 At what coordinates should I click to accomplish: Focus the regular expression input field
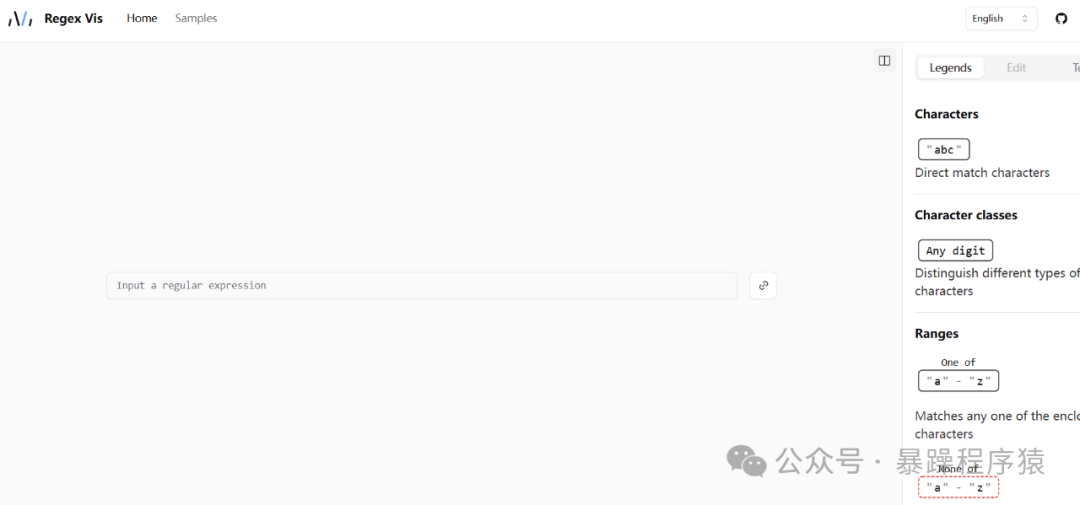tap(421, 285)
